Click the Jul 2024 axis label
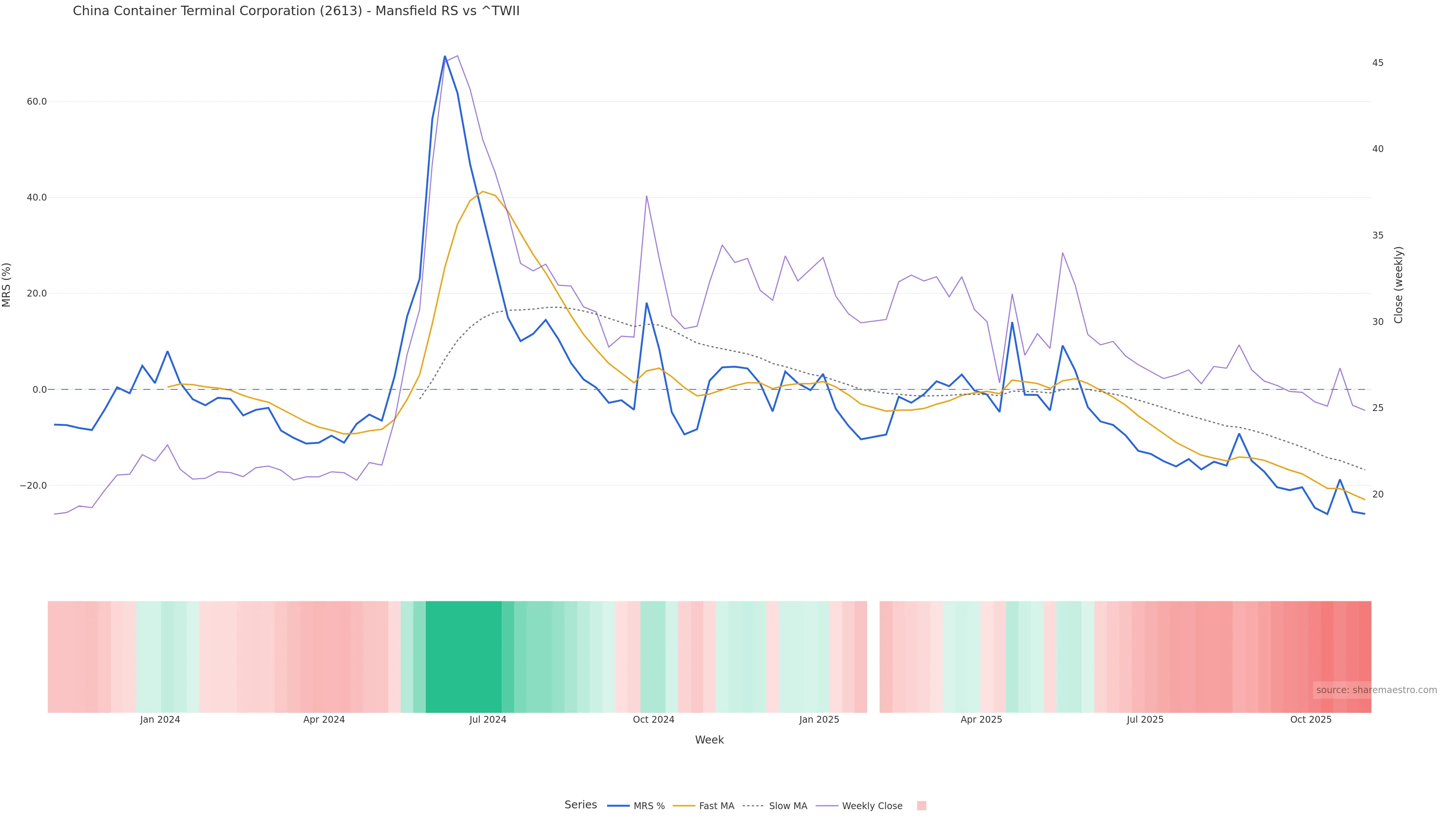Image resolution: width=1456 pixels, height=819 pixels. [x=487, y=720]
